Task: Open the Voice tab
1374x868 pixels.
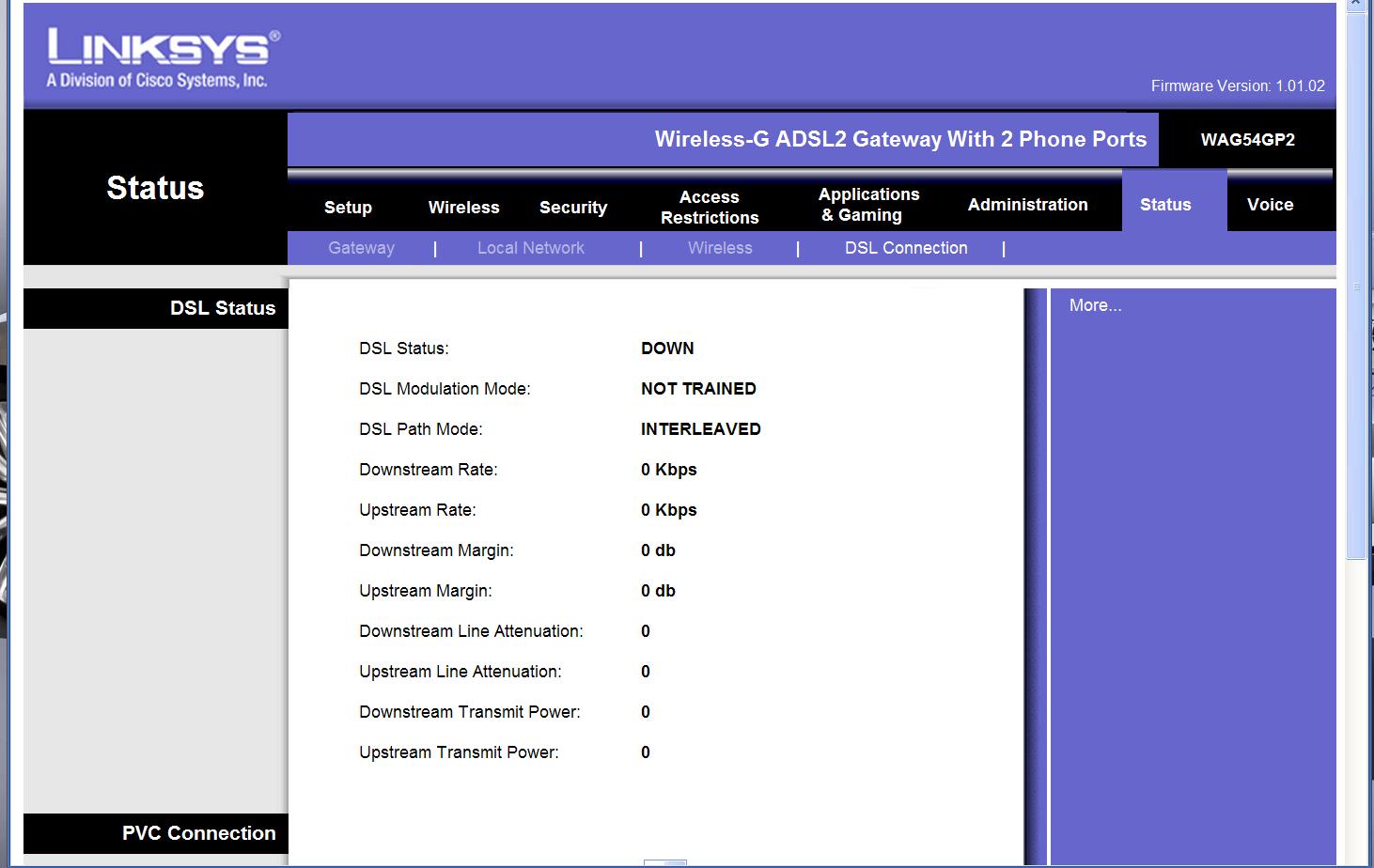Action: [x=1270, y=205]
